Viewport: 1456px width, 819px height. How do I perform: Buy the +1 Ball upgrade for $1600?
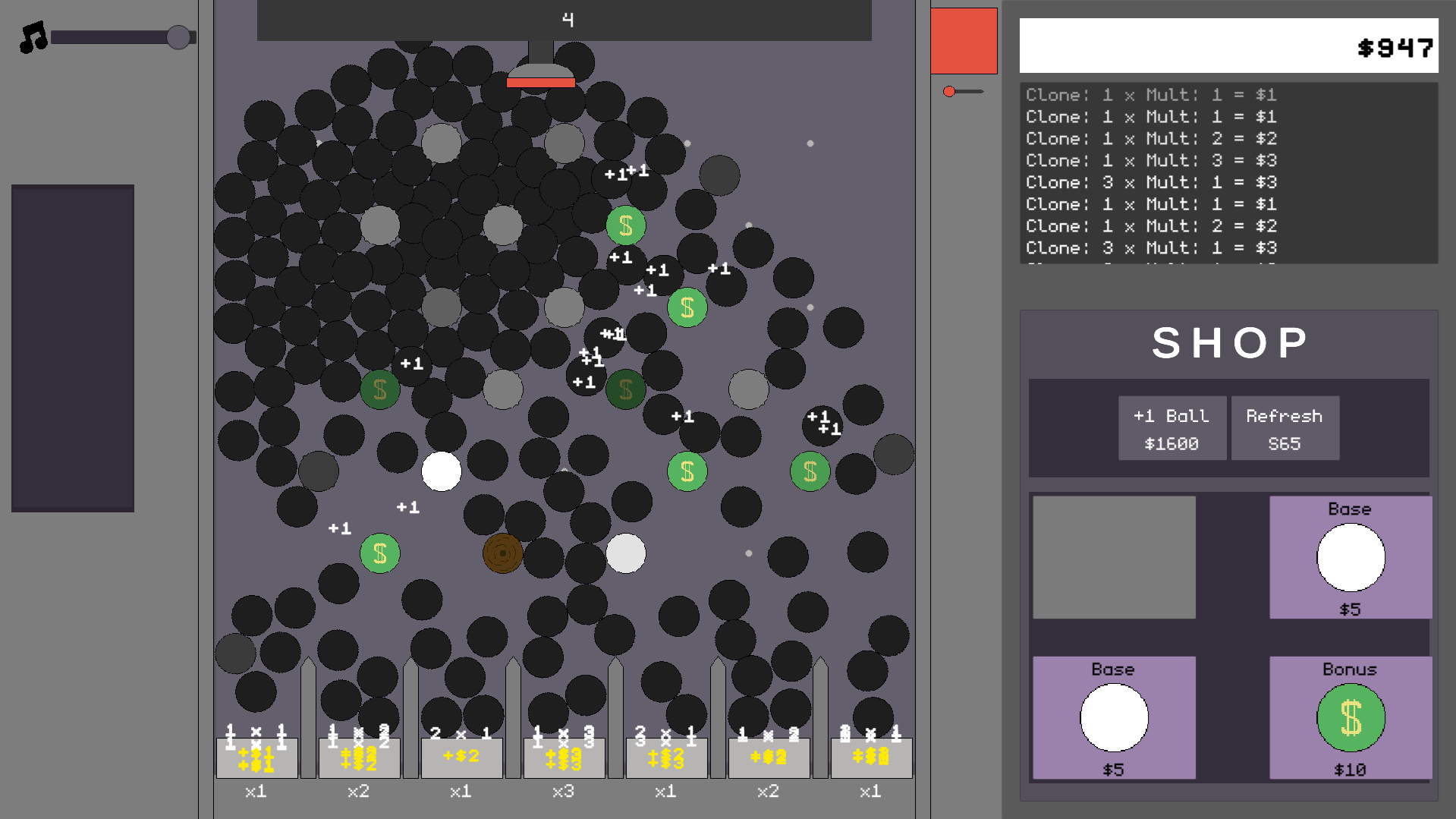(x=1171, y=428)
